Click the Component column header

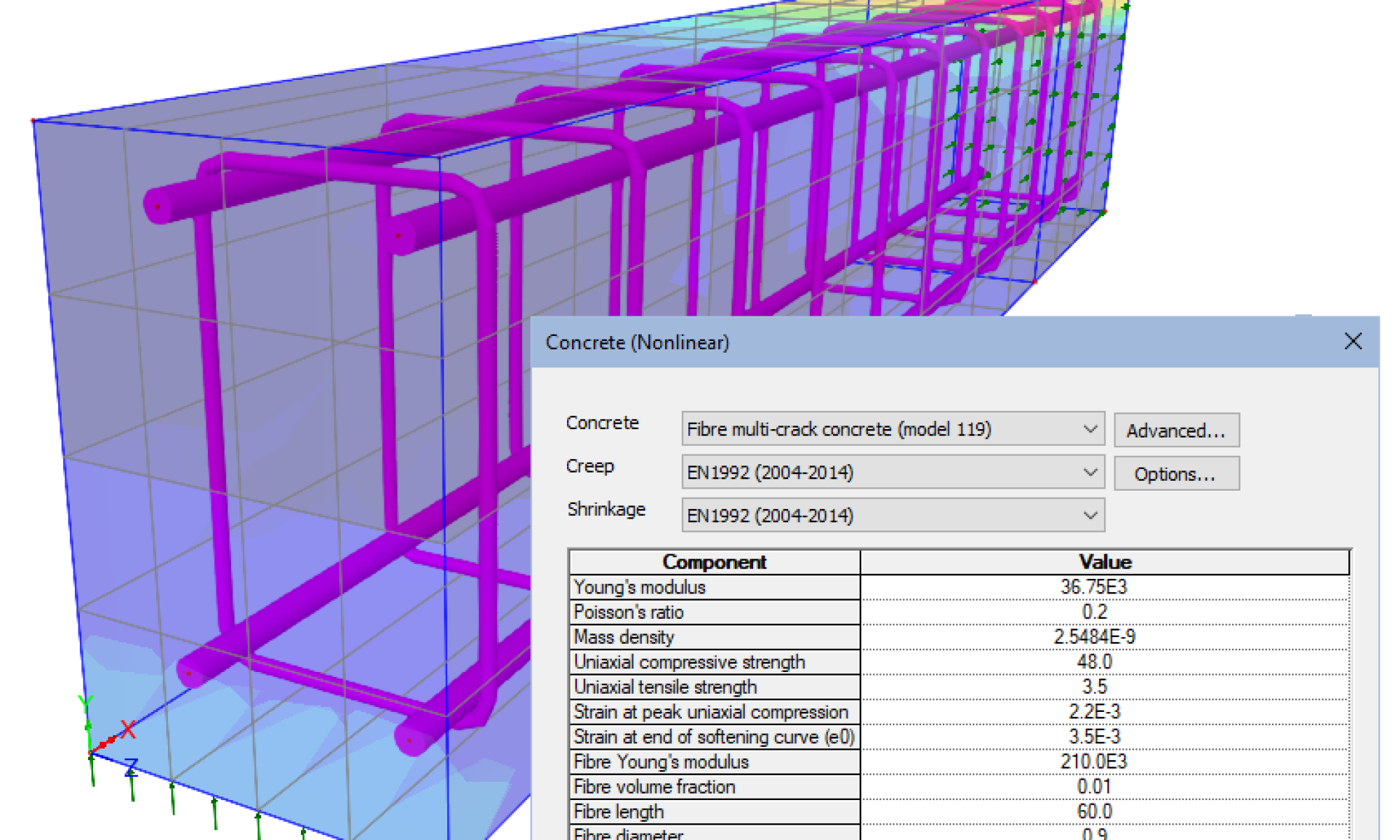714,562
